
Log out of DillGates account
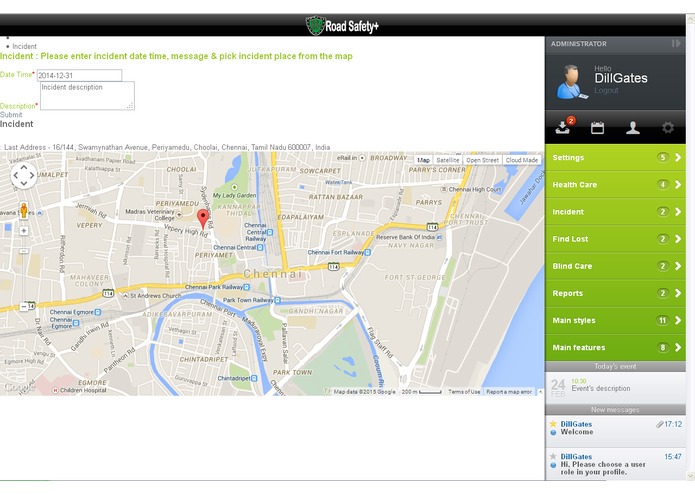(606, 90)
